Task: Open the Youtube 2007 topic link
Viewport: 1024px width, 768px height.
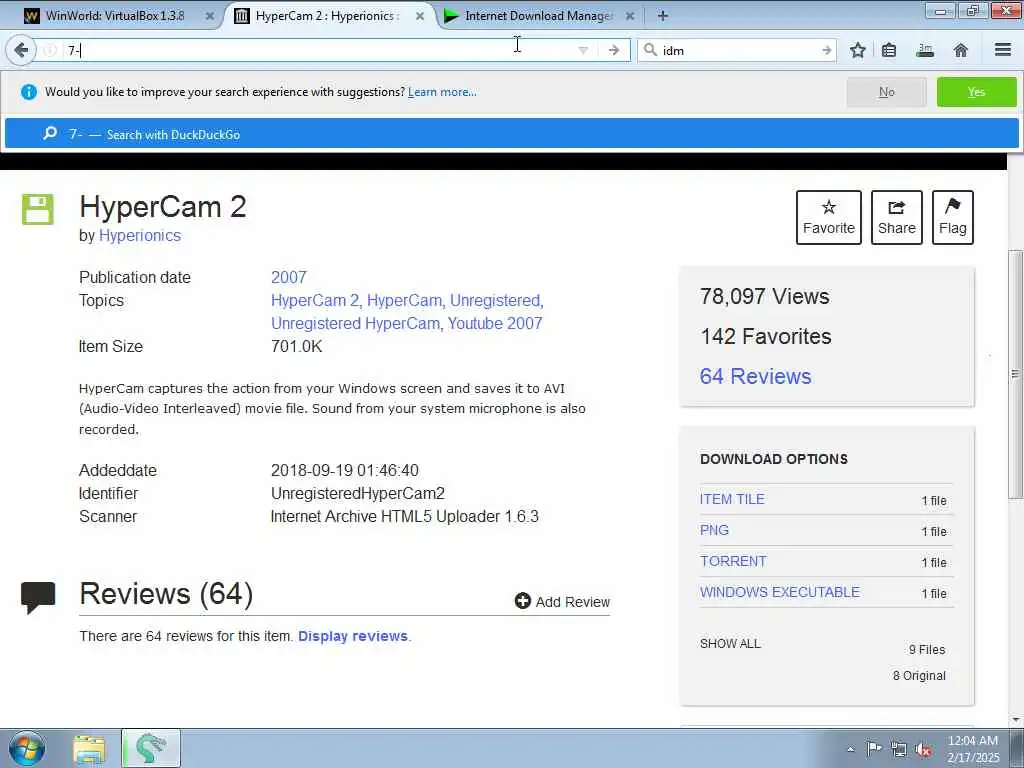Action: pos(495,323)
